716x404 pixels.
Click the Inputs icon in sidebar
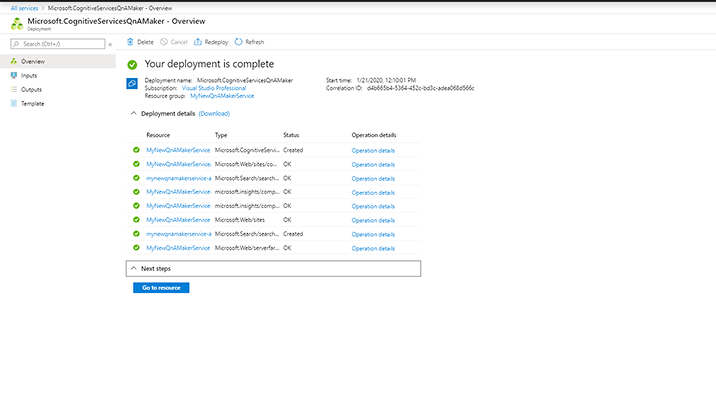pos(14,75)
